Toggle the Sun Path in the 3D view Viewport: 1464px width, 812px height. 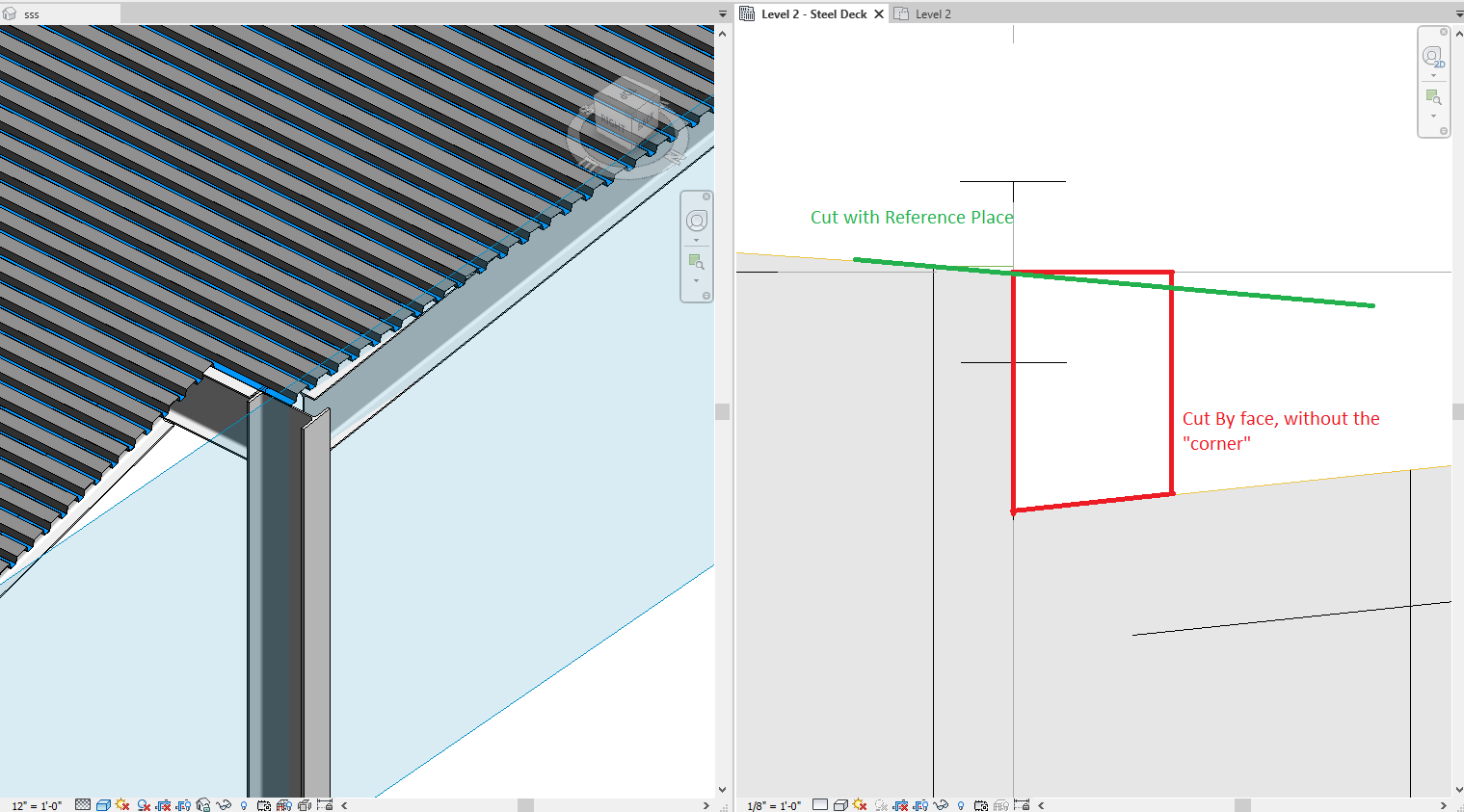point(122,804)
